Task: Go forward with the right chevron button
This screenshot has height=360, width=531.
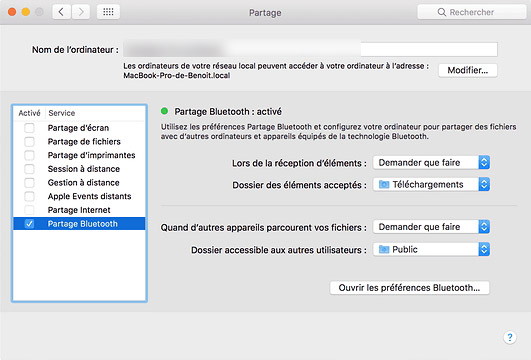Action: point(81,12)
